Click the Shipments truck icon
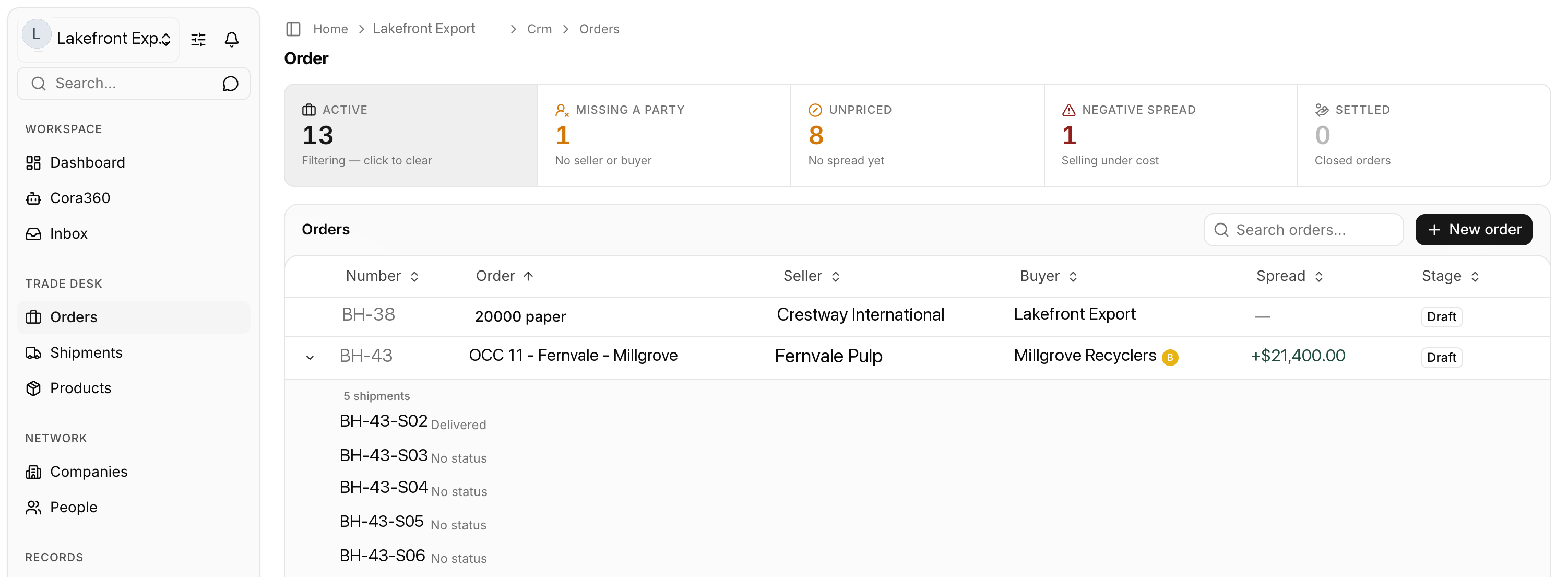 (33, 352)
